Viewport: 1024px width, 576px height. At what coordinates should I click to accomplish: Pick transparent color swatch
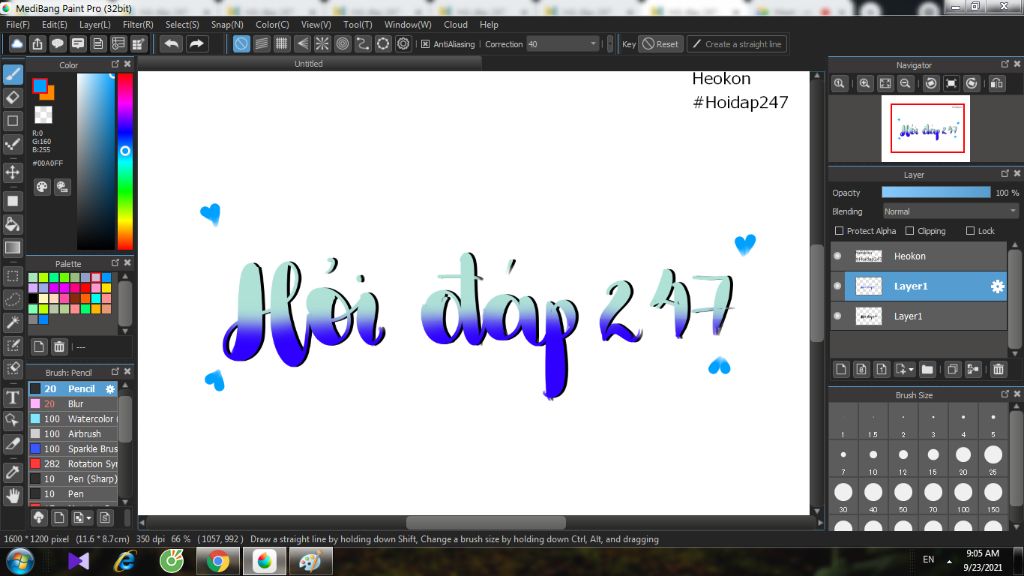tap(43, 115)
